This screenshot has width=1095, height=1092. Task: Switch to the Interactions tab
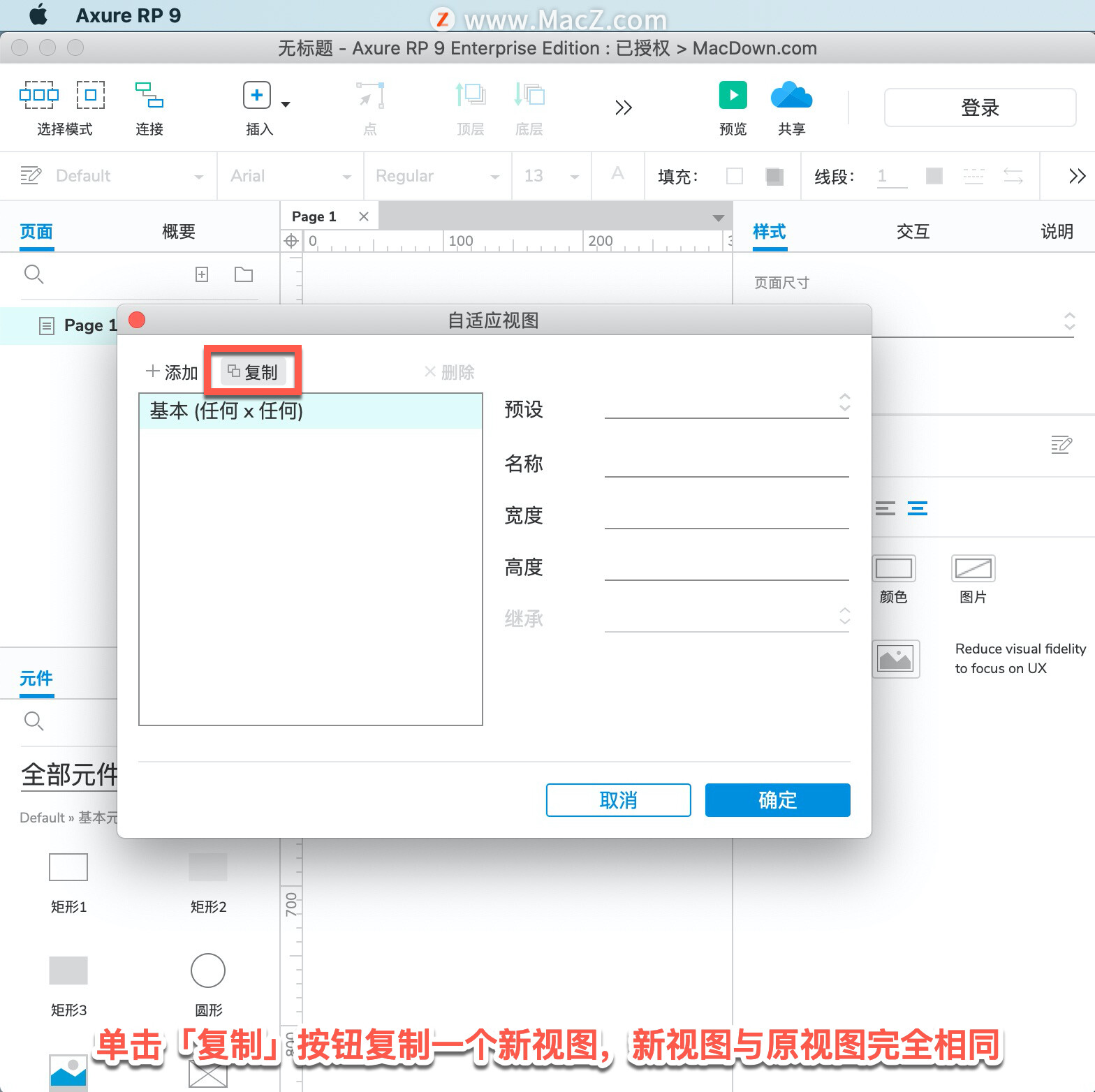[913, 231]
